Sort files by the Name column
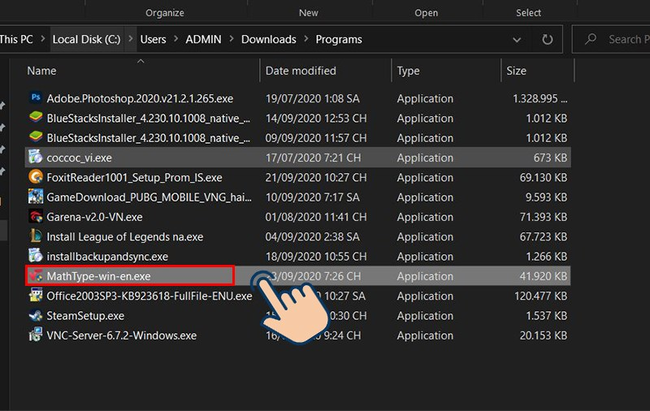This screenshot has height=411, width=650. (42, 71)
